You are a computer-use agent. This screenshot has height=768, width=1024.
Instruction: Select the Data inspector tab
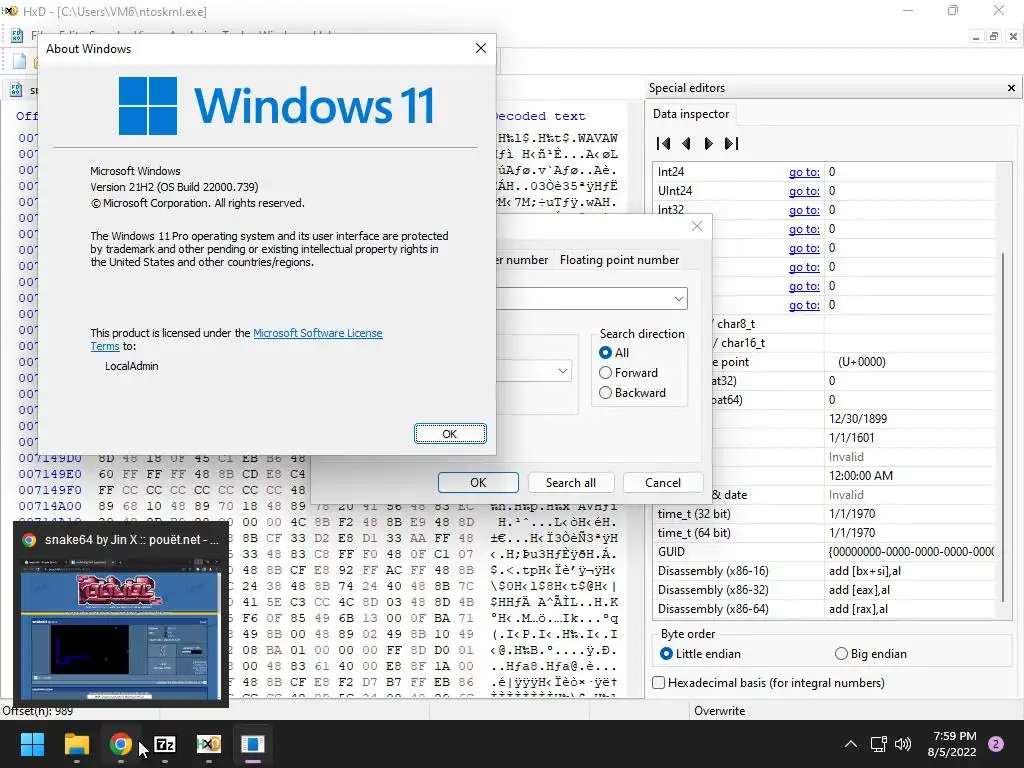(x=691, y=114)
